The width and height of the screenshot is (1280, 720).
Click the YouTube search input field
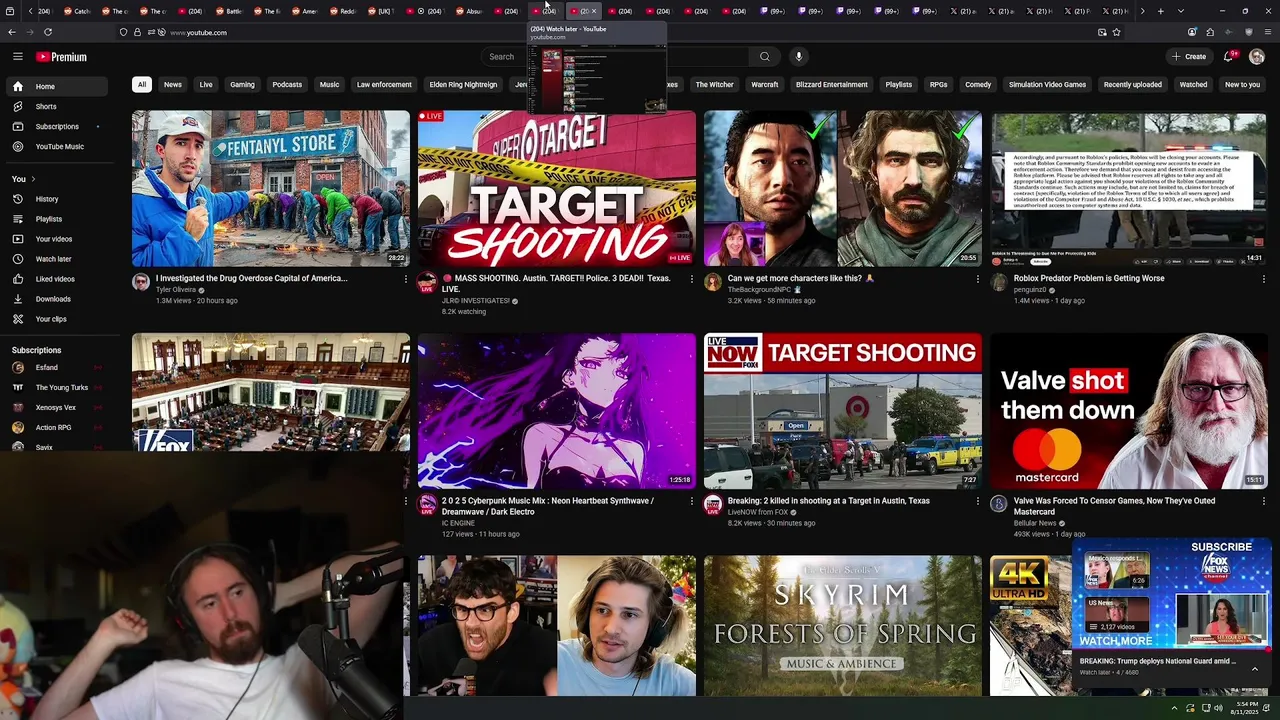pyautogui.click(x=616, y=57)
